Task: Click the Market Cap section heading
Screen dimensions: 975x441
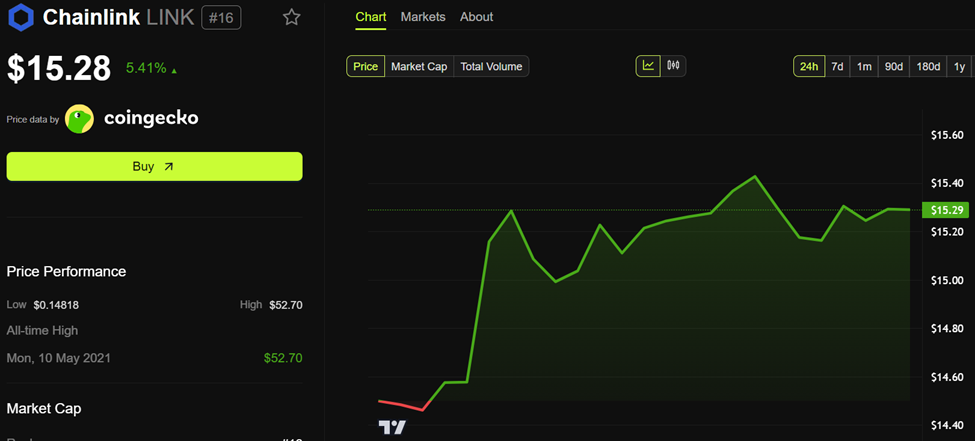Action: pos(44,409)
